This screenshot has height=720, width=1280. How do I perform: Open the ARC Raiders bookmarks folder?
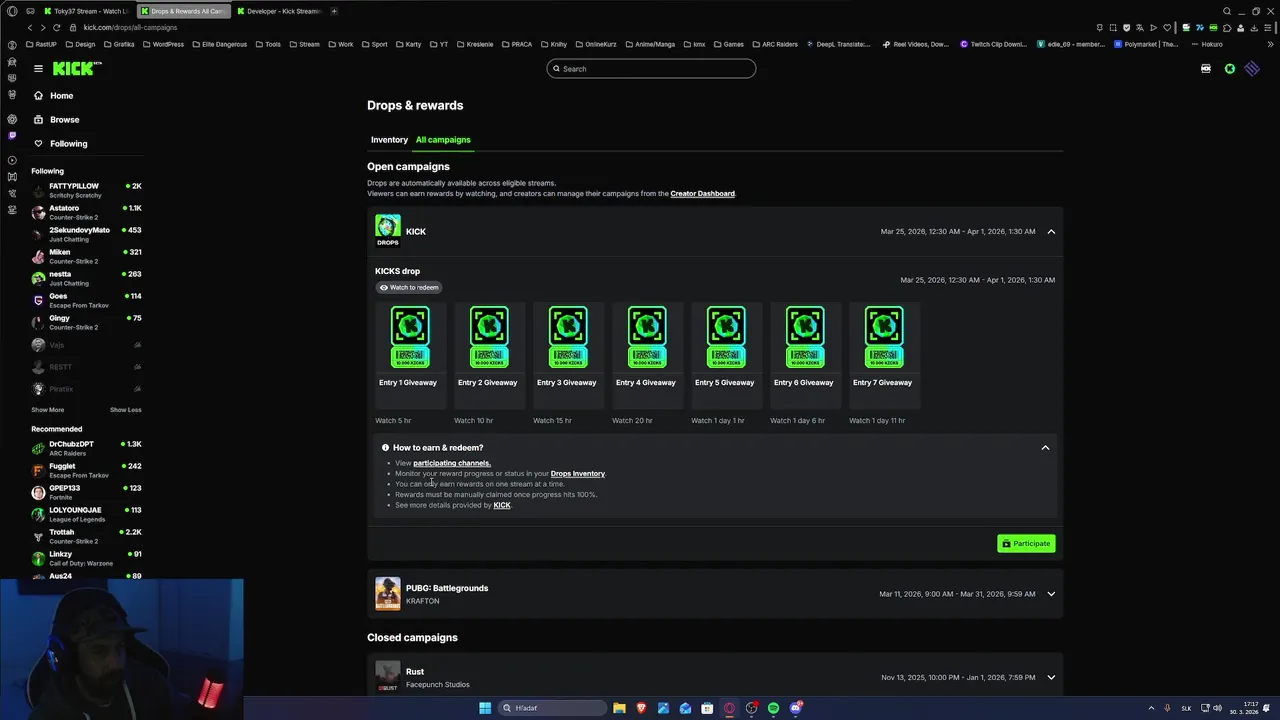click(x=774, y=44)
